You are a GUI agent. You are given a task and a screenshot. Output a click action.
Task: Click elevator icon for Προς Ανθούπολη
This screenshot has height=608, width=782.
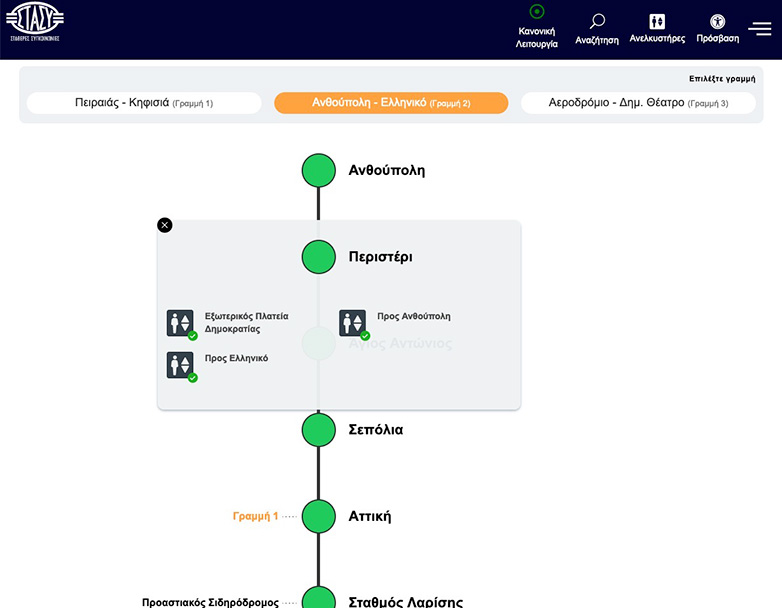[x=352, y=323]
